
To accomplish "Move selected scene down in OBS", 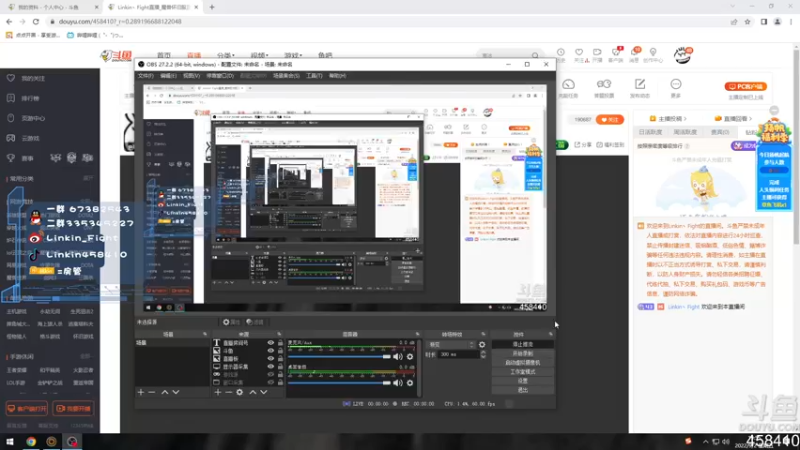I will [x=176, y=392].
